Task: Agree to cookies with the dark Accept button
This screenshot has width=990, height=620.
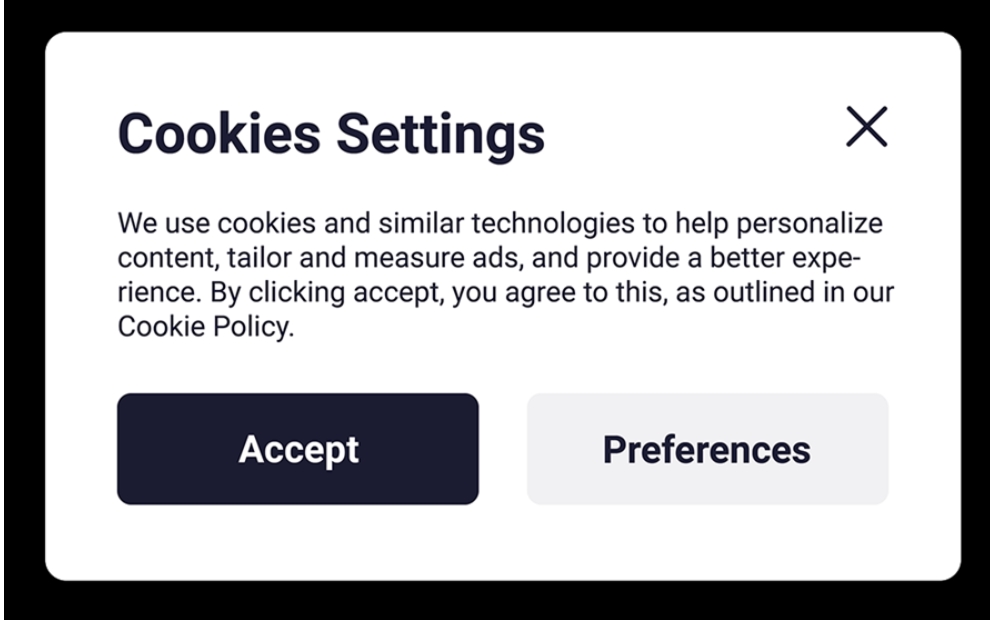Action: [297, 449]
